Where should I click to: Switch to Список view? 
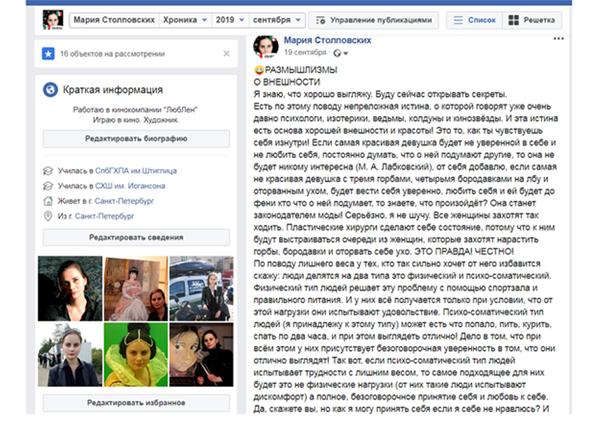point(475,20)
